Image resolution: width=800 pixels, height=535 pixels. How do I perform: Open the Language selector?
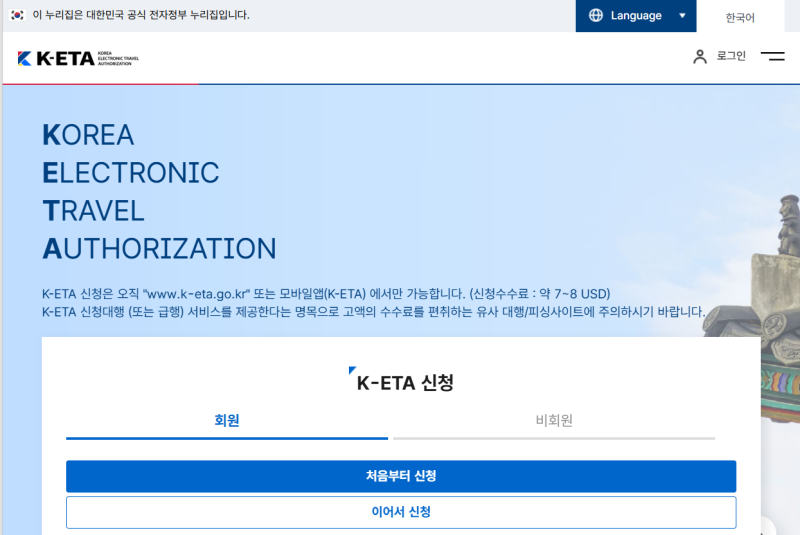click(x=636, y=16)
